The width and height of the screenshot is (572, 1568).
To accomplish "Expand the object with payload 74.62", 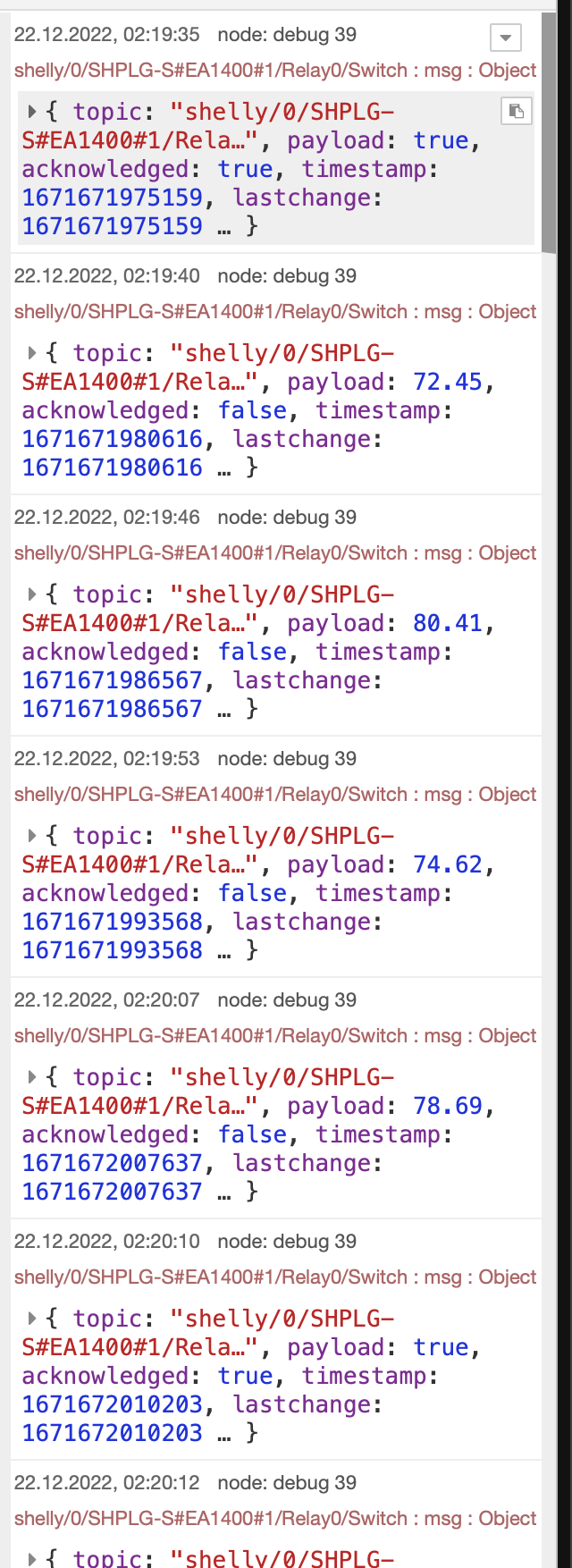I will click(x=32, y=836).
